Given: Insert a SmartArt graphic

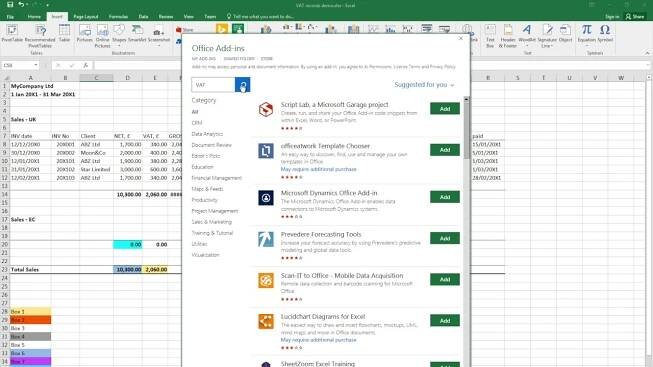Looking at the screenshot, I should click(x=137, y=33).
